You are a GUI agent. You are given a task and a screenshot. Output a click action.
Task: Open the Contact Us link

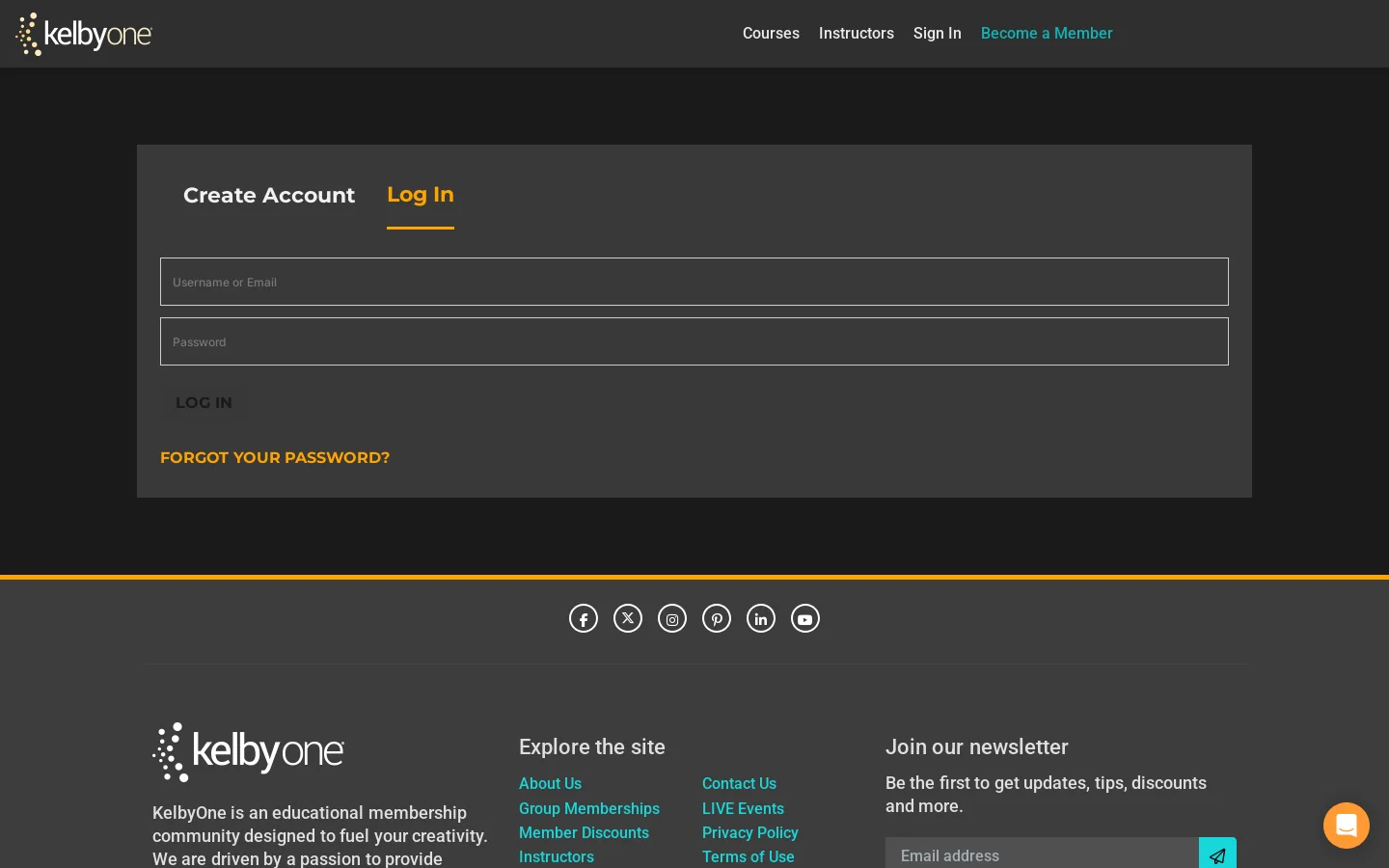point(739,783)
